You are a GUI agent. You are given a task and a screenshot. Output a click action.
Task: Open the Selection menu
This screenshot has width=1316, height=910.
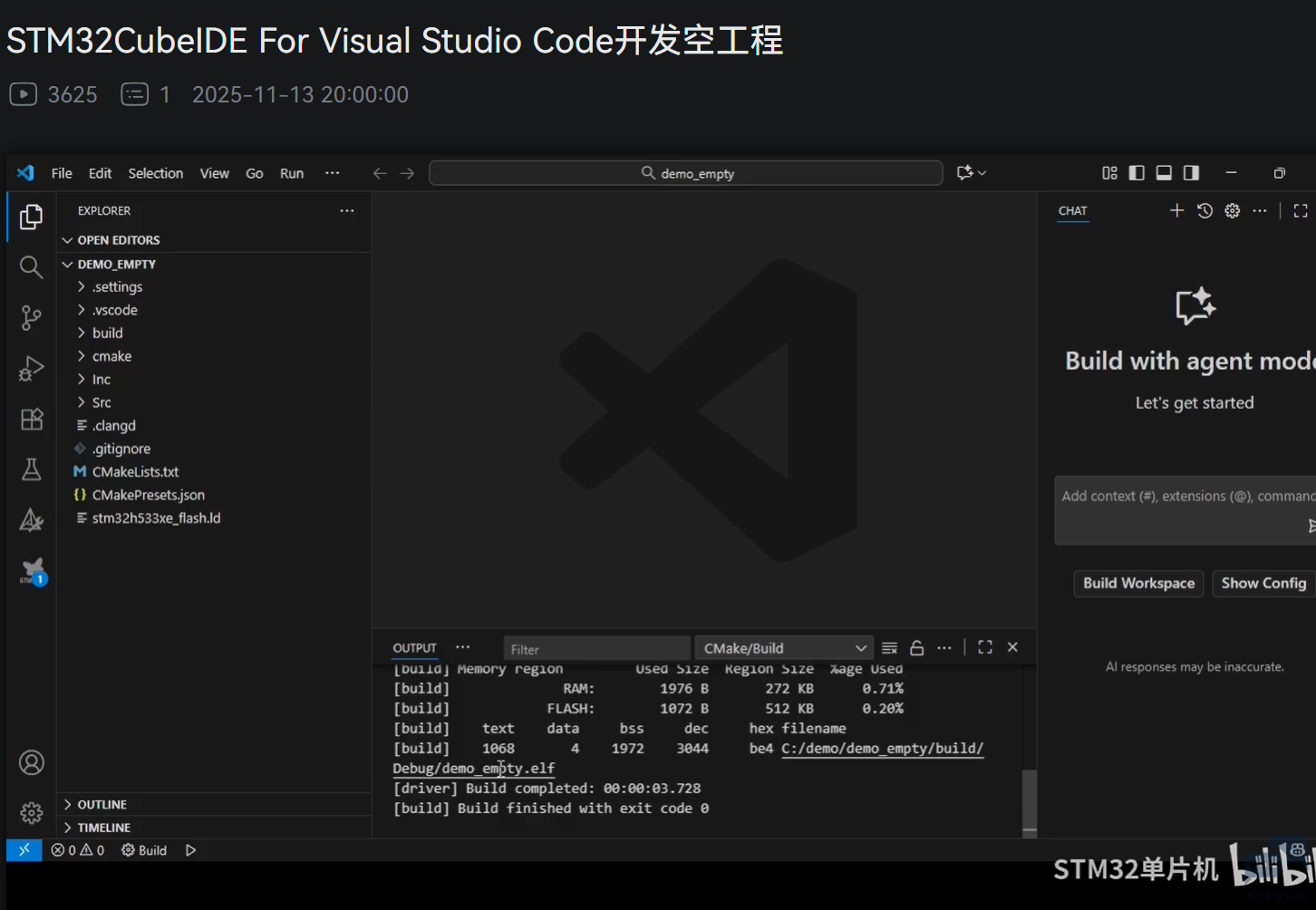155,173
